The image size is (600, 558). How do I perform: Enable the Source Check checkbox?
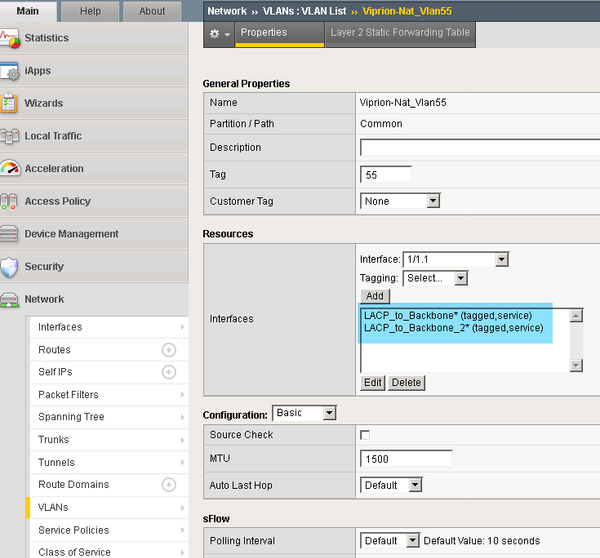click(365, 435)
